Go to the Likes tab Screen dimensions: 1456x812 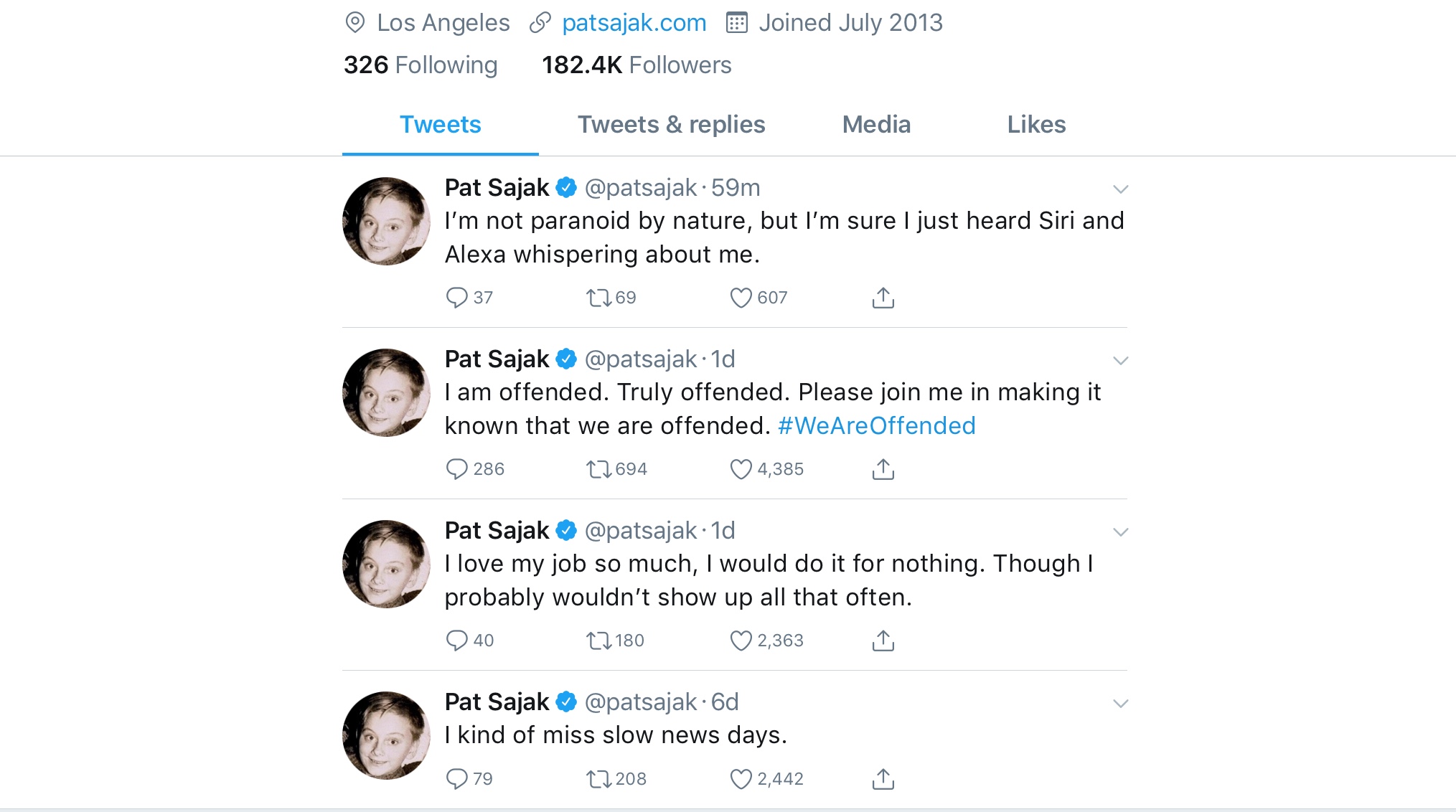1036,125
